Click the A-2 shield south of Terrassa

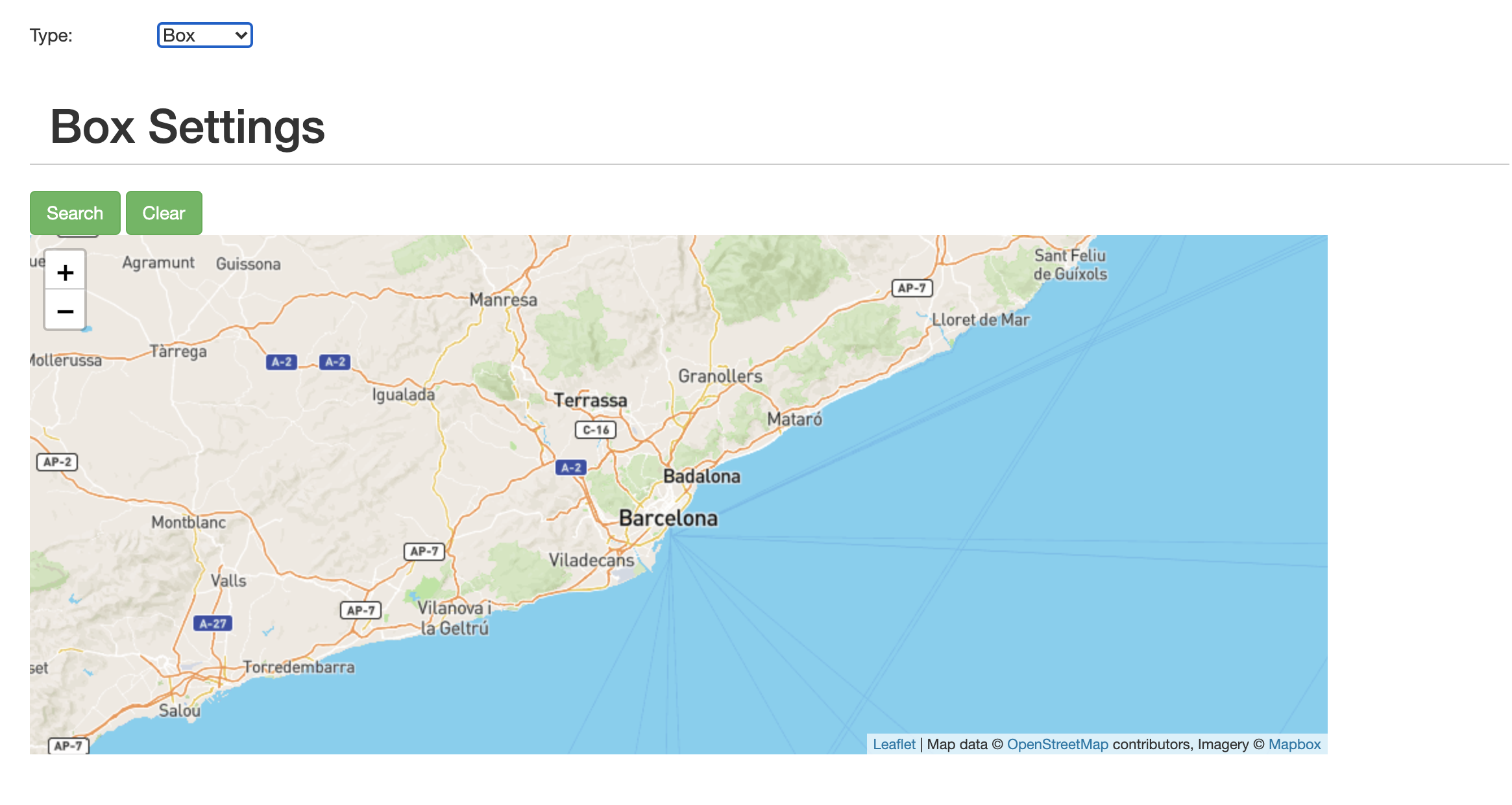[x=571, y=467]
